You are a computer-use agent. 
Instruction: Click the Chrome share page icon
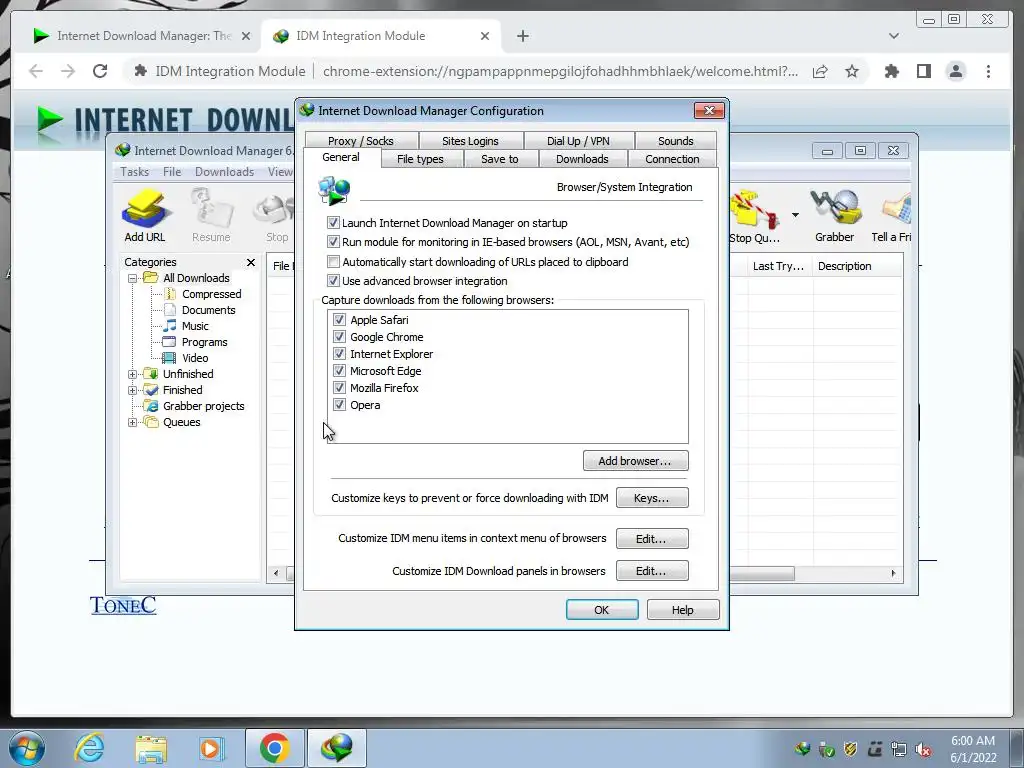click(x=820, y=71)
